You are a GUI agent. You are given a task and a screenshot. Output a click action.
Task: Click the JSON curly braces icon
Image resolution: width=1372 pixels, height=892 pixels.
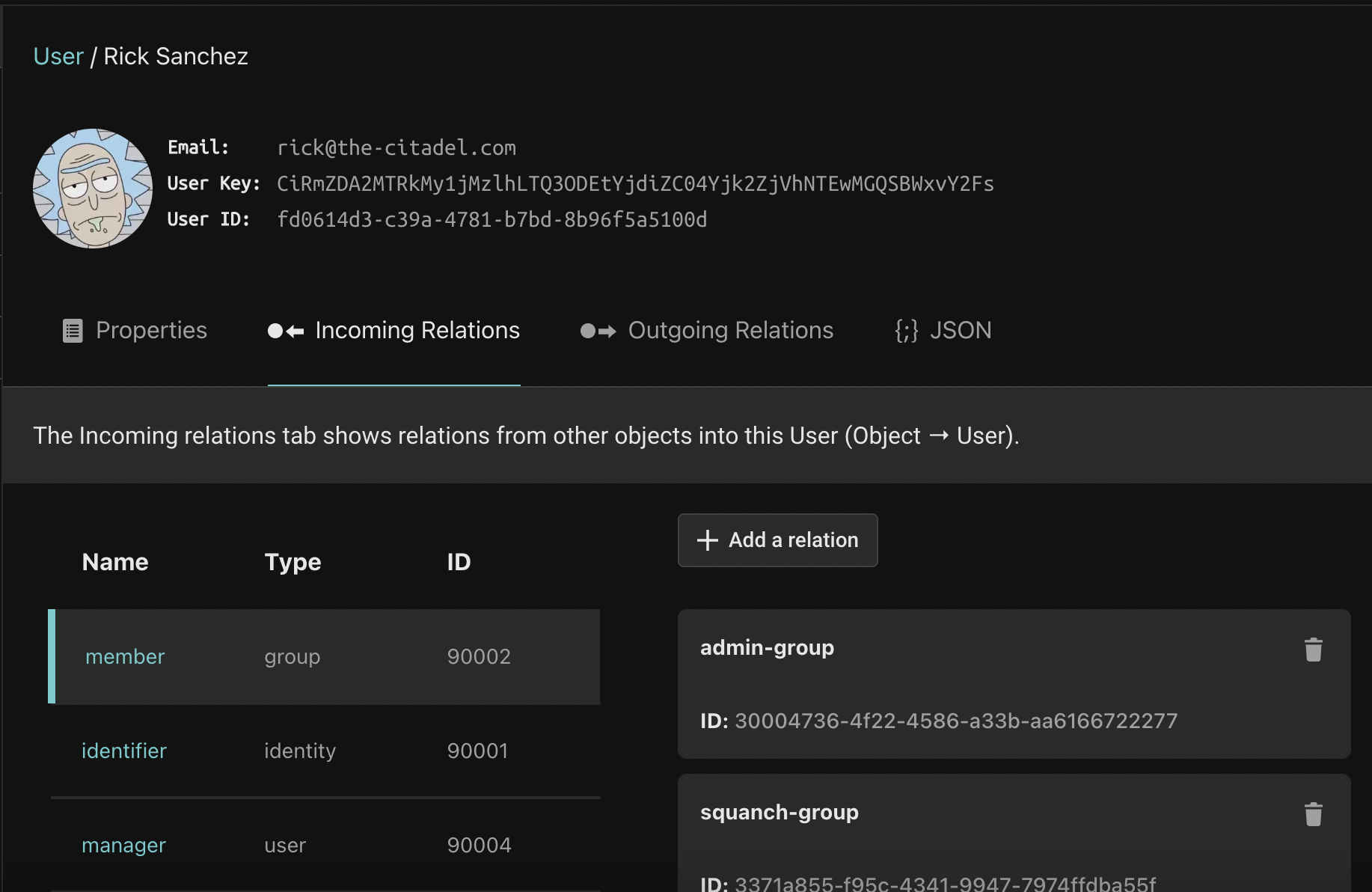906,331
